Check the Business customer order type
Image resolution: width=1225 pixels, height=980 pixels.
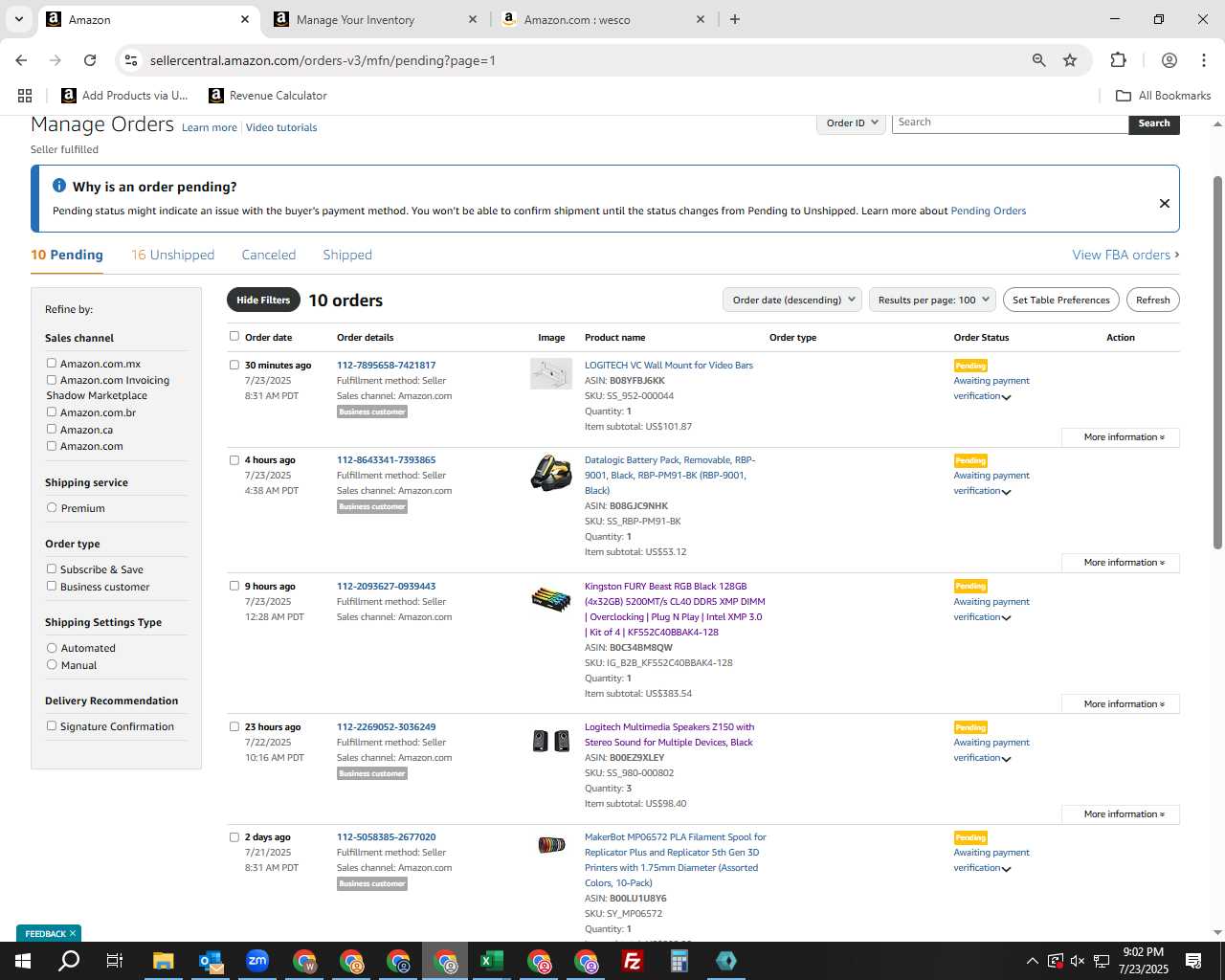pyautogui.click(x=52, y=586)
